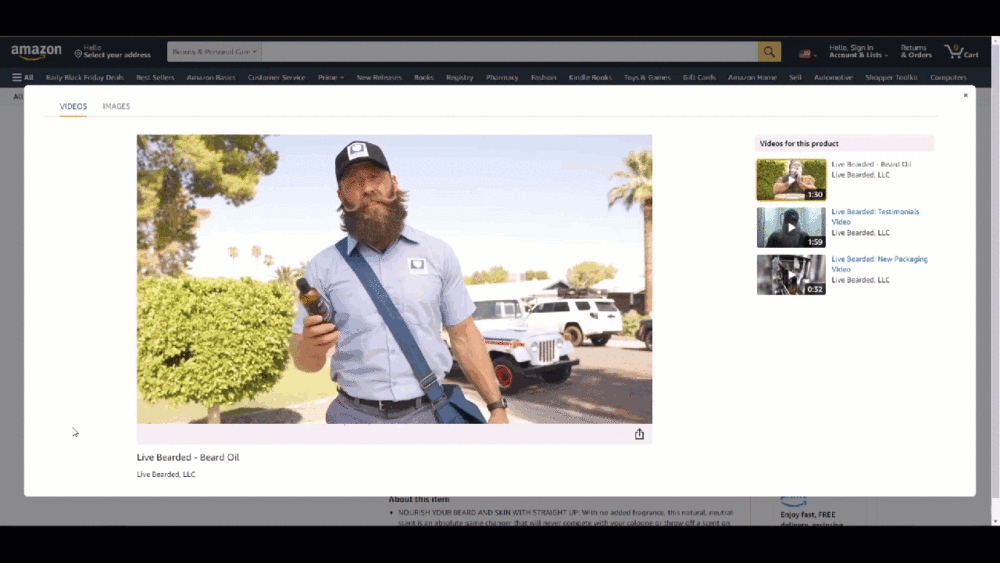Open Shopper Toolkit nav link
The width and height of the screenshot is (1000, 563).
[891, 77]
